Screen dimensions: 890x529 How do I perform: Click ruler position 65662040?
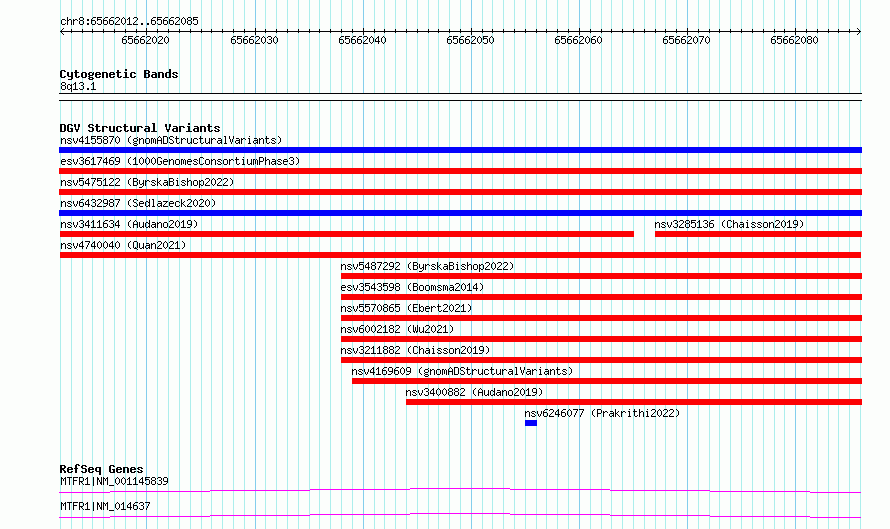(362, 40)
